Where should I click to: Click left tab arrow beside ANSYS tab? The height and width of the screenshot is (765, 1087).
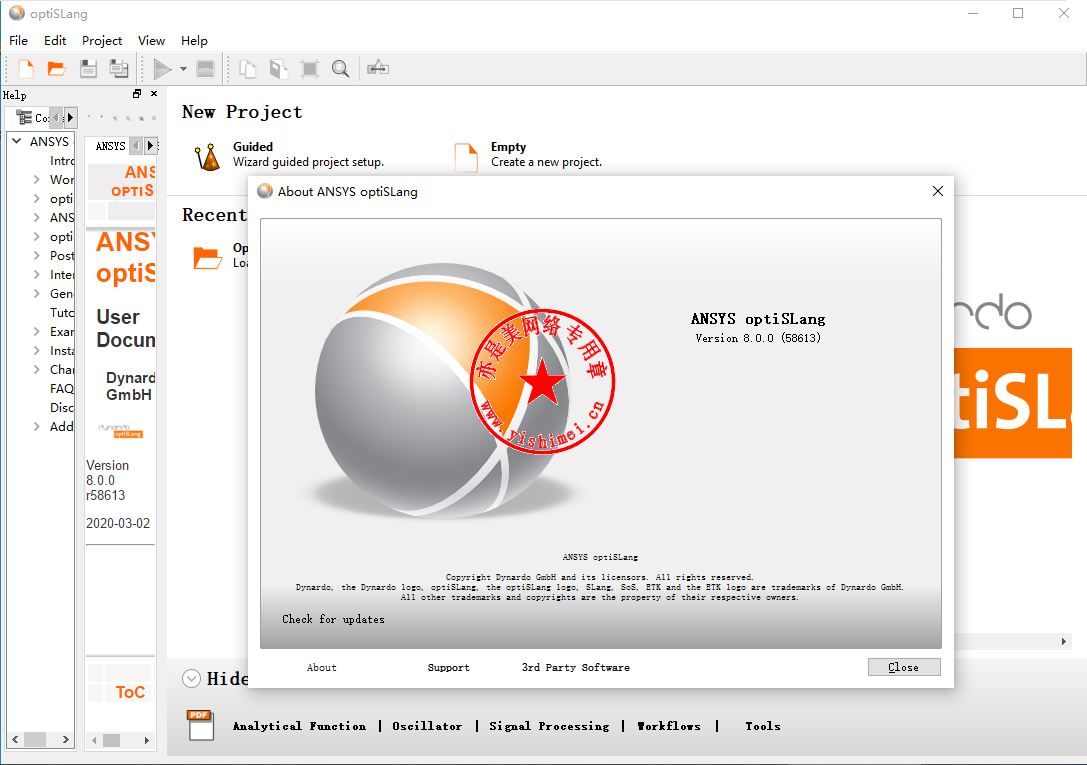[x=137, y=146]
